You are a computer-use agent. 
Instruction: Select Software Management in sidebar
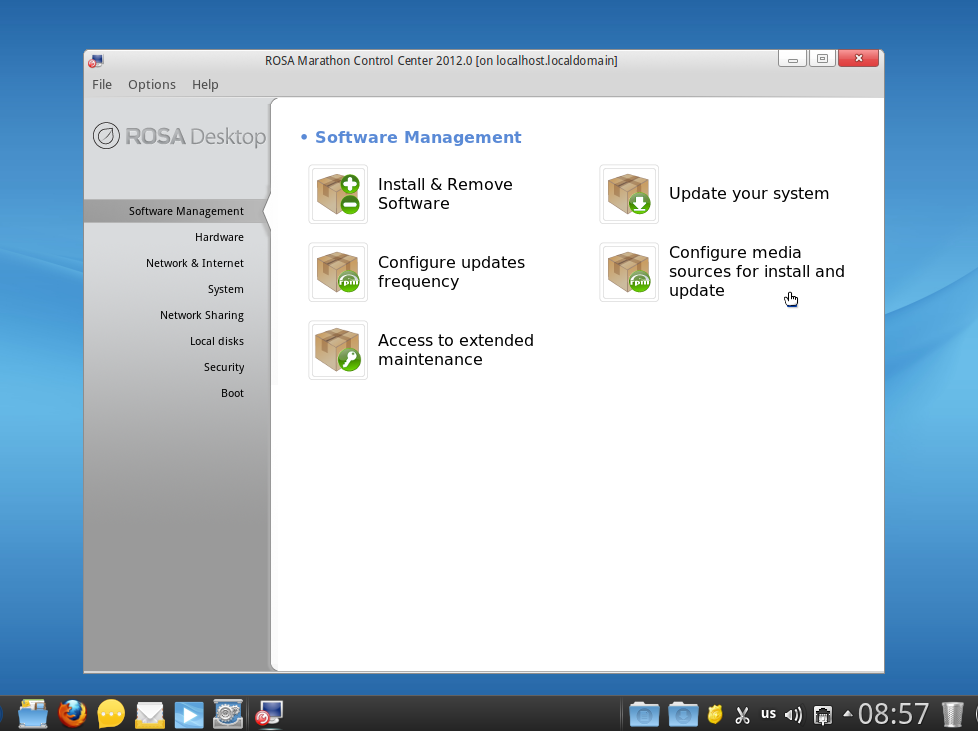[x=177, y=211]
